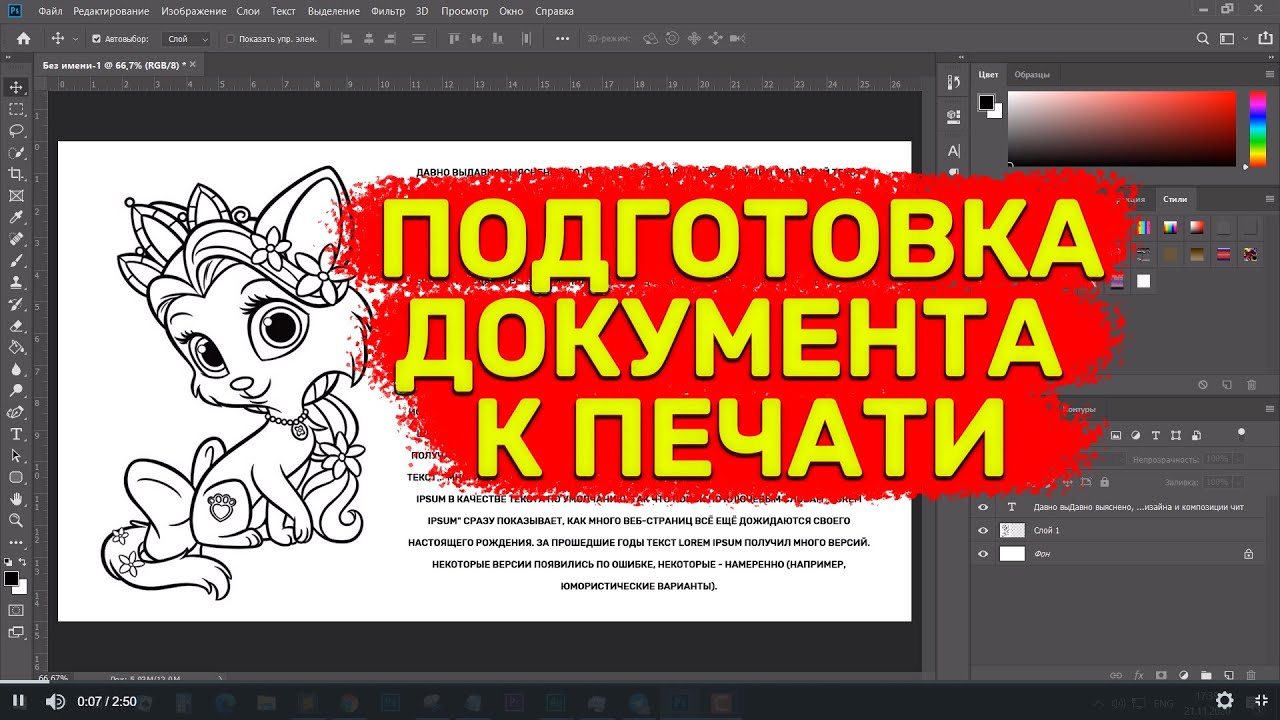Click the hue slider in Color panel
The image size is (1280, 720).
[x=1258, y=129]
